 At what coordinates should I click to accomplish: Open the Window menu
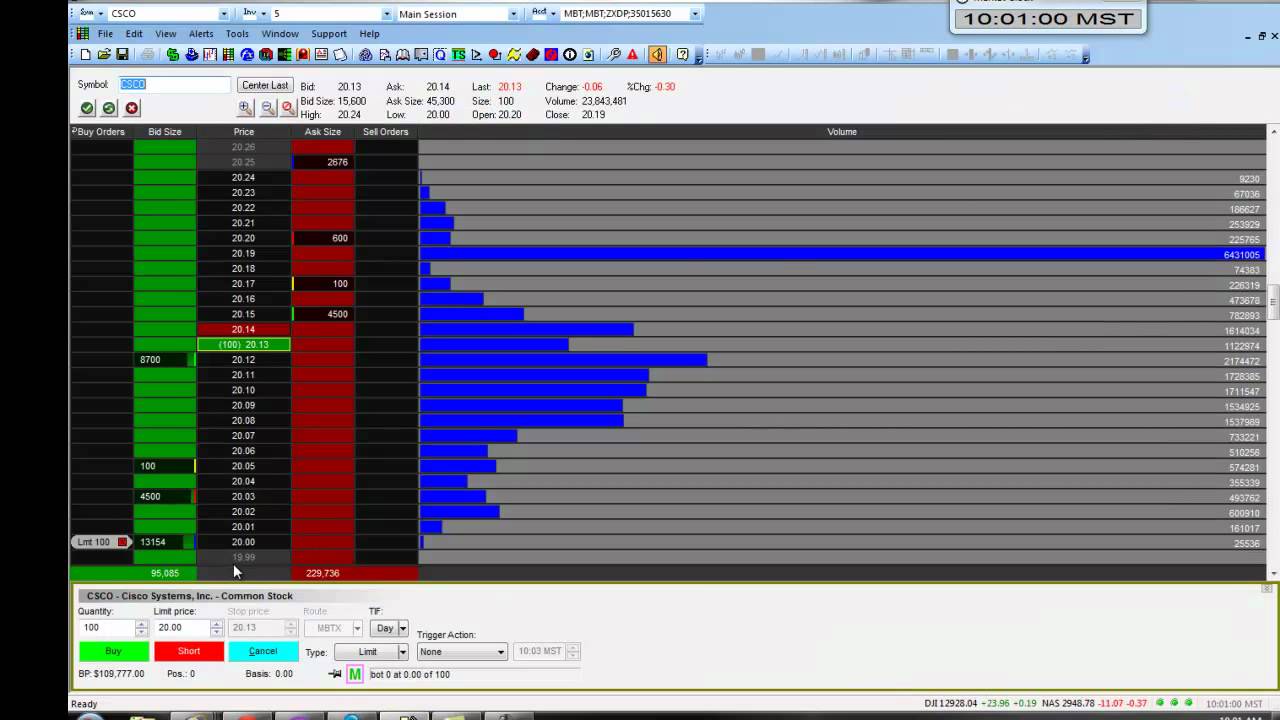pos(280,34)
